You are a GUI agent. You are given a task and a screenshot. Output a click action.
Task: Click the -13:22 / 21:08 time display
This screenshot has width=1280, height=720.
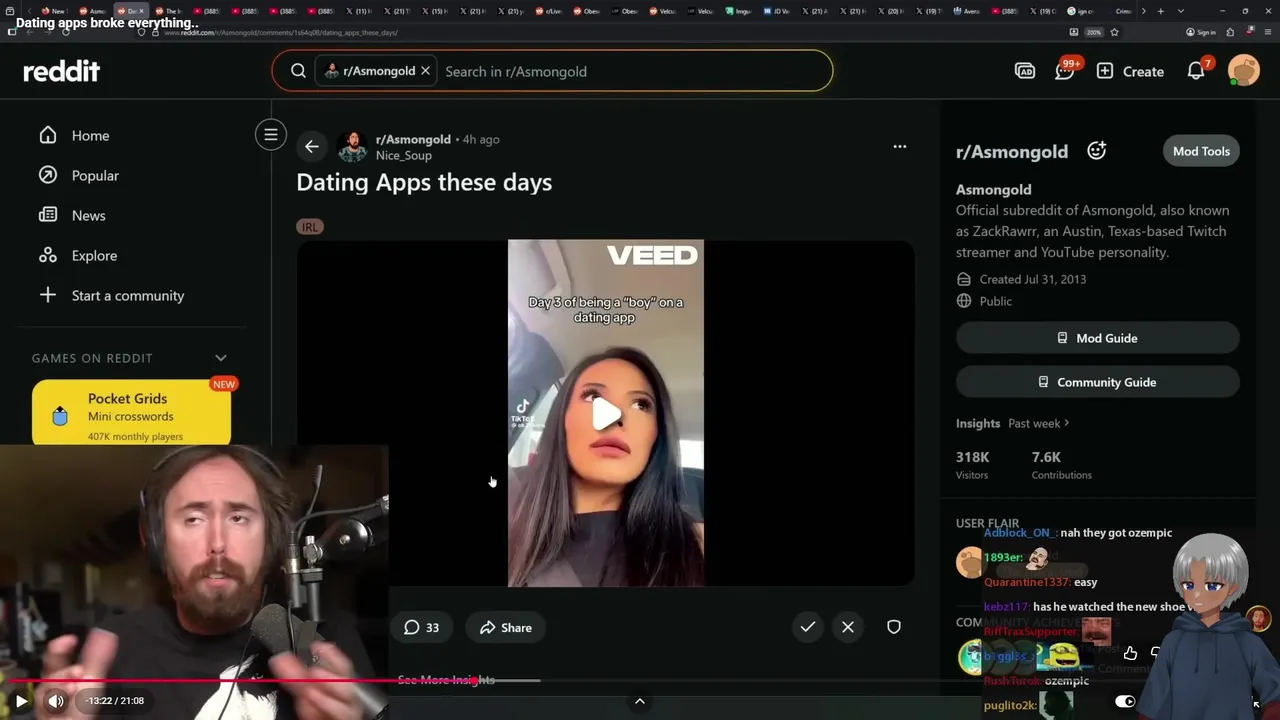114,701
